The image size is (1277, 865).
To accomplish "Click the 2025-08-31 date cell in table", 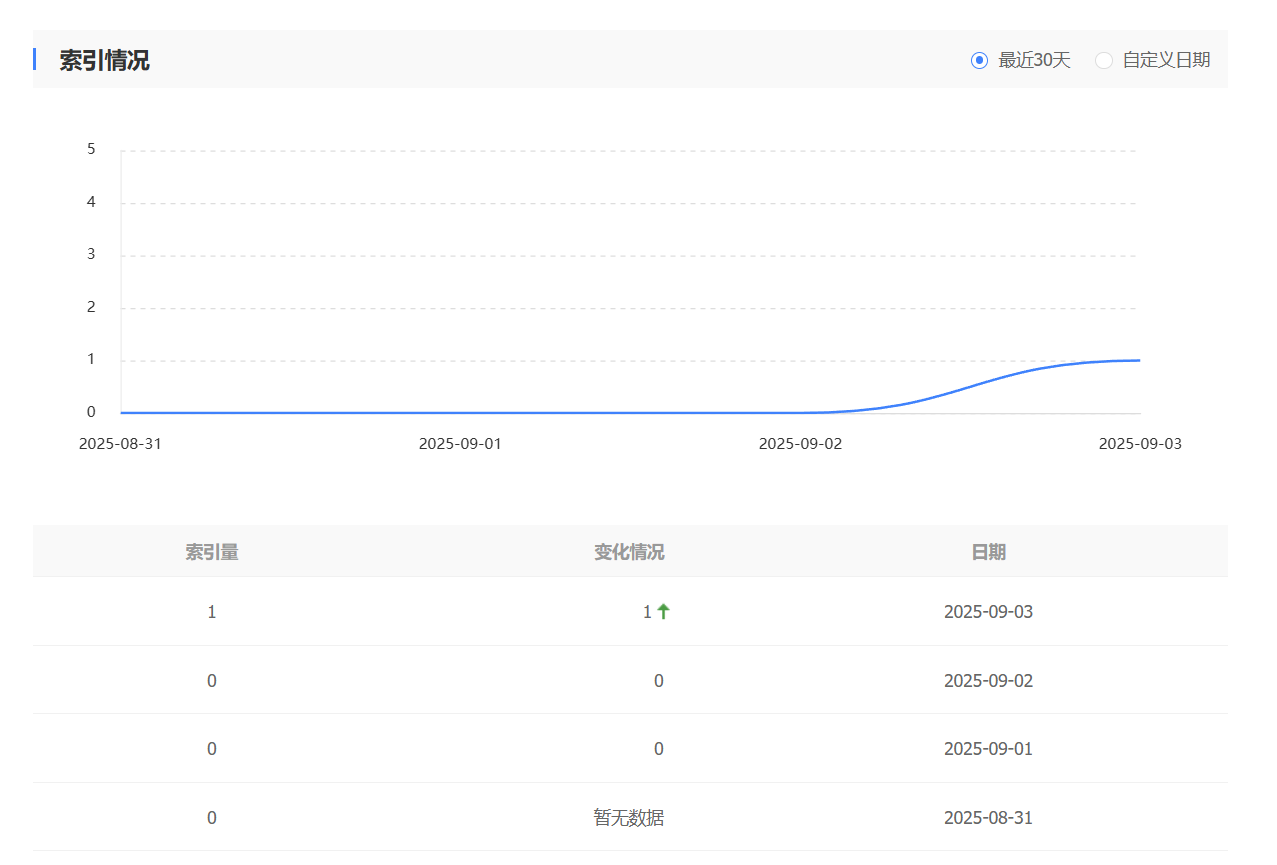I will point(988,818).
